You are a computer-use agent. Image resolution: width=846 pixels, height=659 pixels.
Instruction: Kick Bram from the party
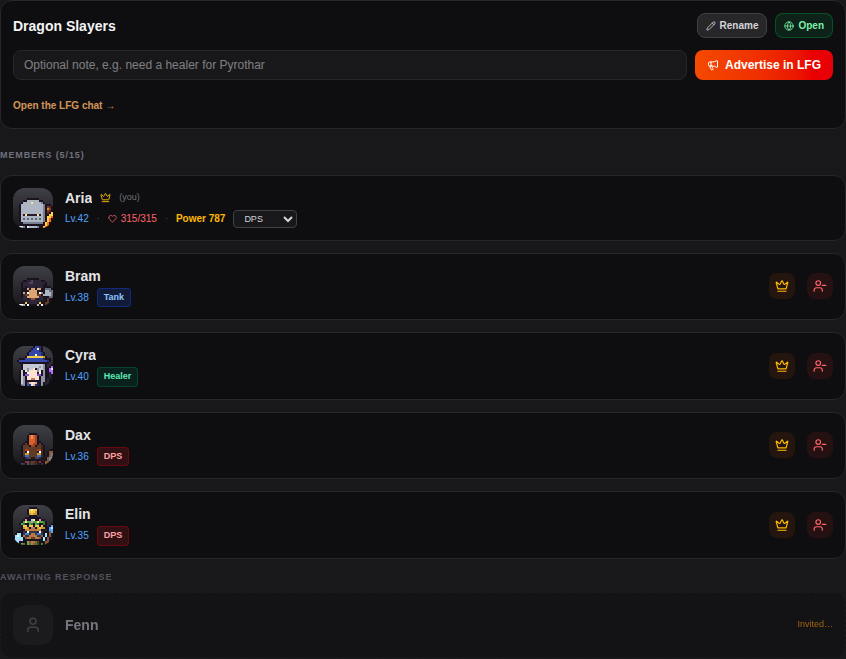click(820, 286)
